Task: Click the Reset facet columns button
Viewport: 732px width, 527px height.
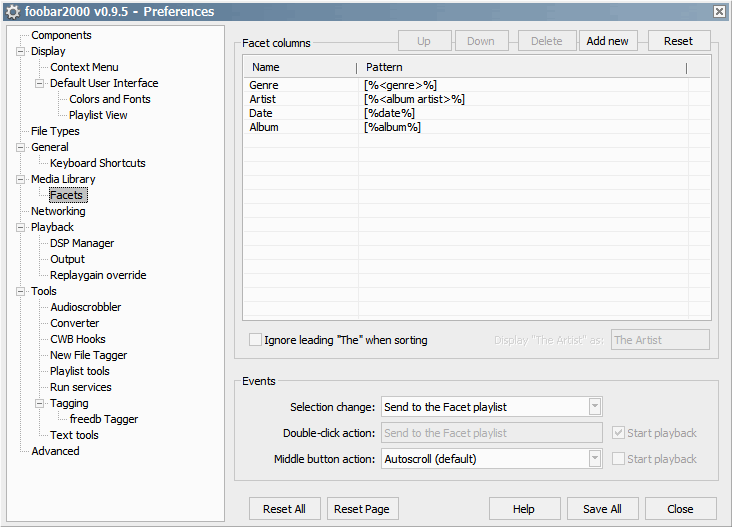Action: pyautogui.click(x=678, y=41)
